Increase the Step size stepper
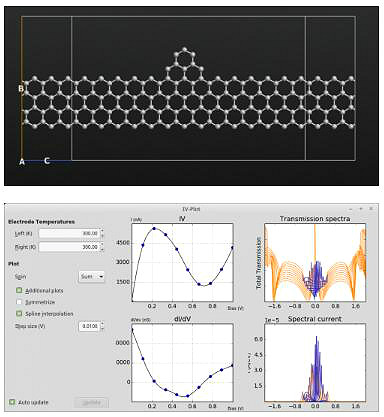 click(x=102, y=324)
